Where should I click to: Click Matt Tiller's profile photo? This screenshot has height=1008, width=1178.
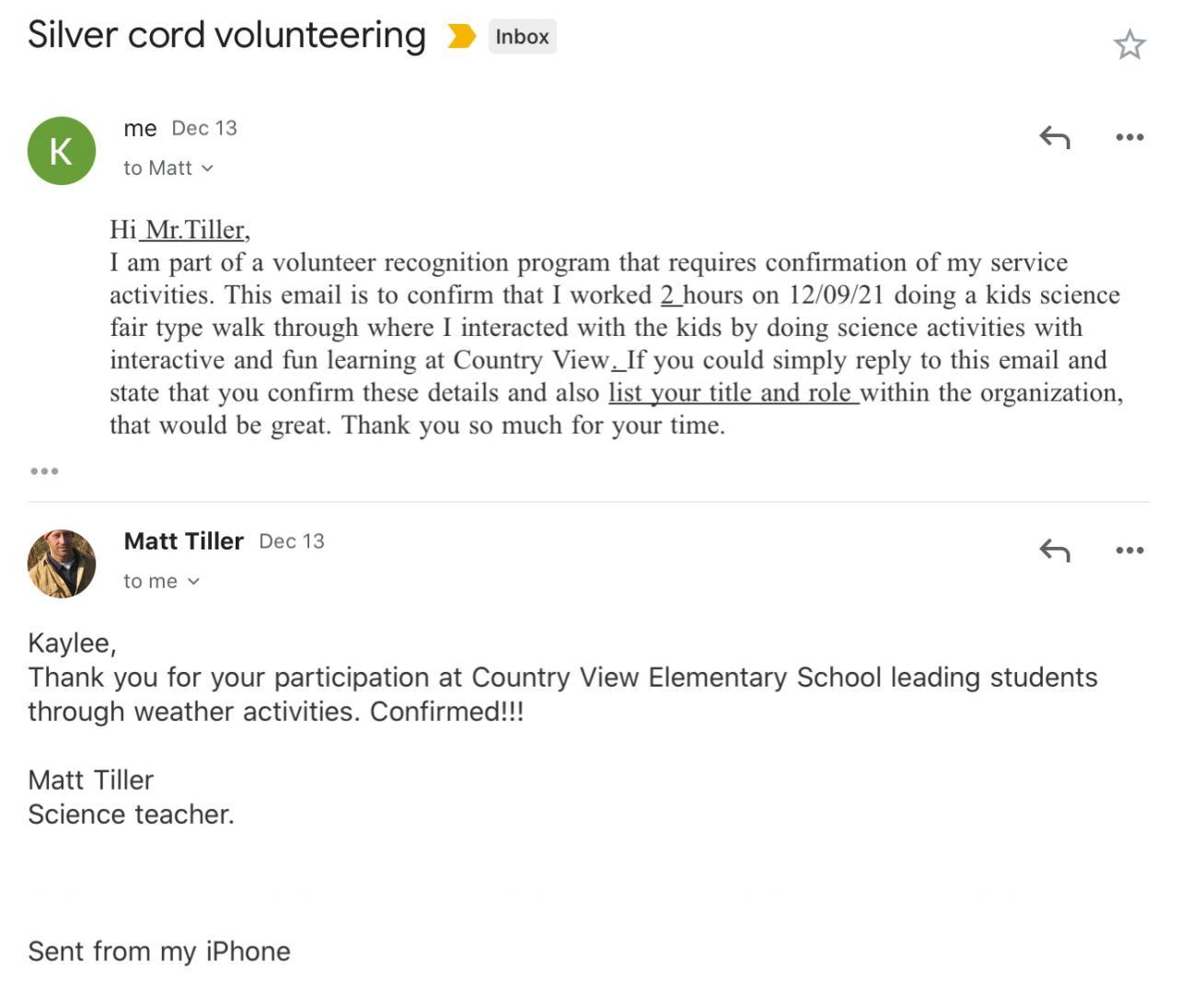tap(62, 563)
